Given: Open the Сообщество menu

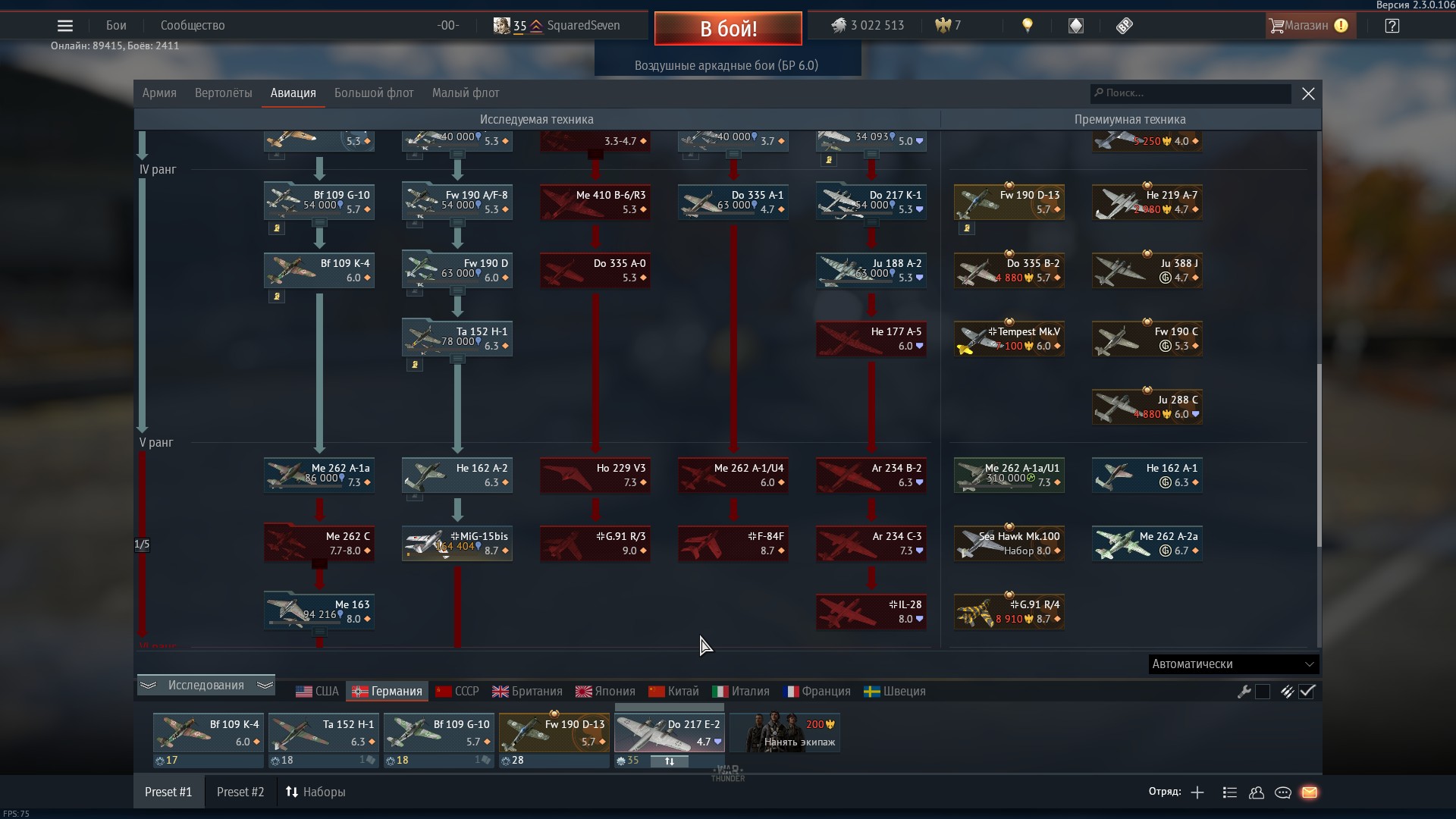Looking at the screenshot, I should point(193,26).
